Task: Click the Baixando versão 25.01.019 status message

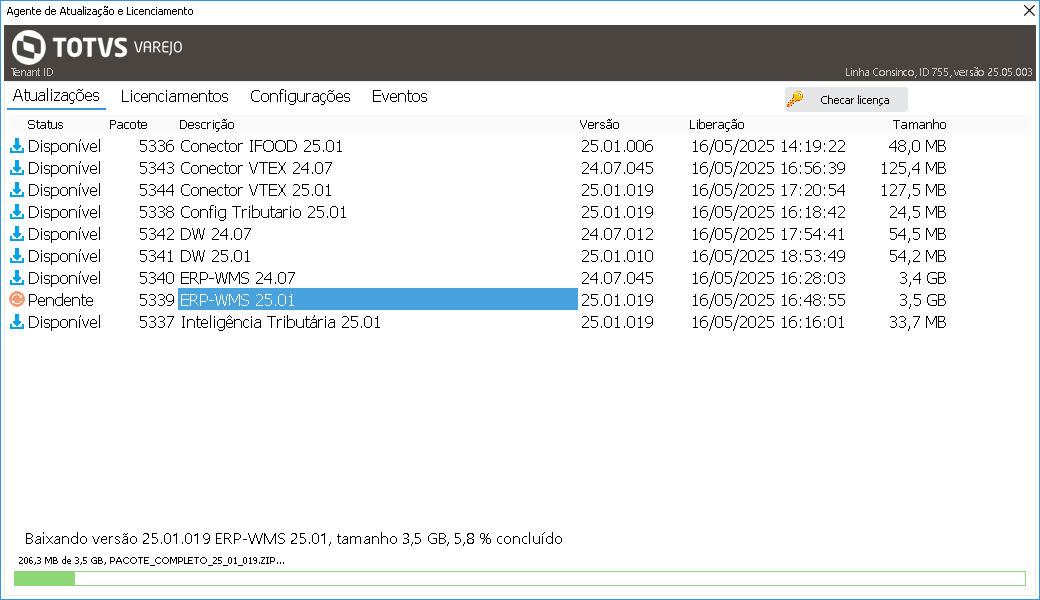Action: (x=294, y=538)
